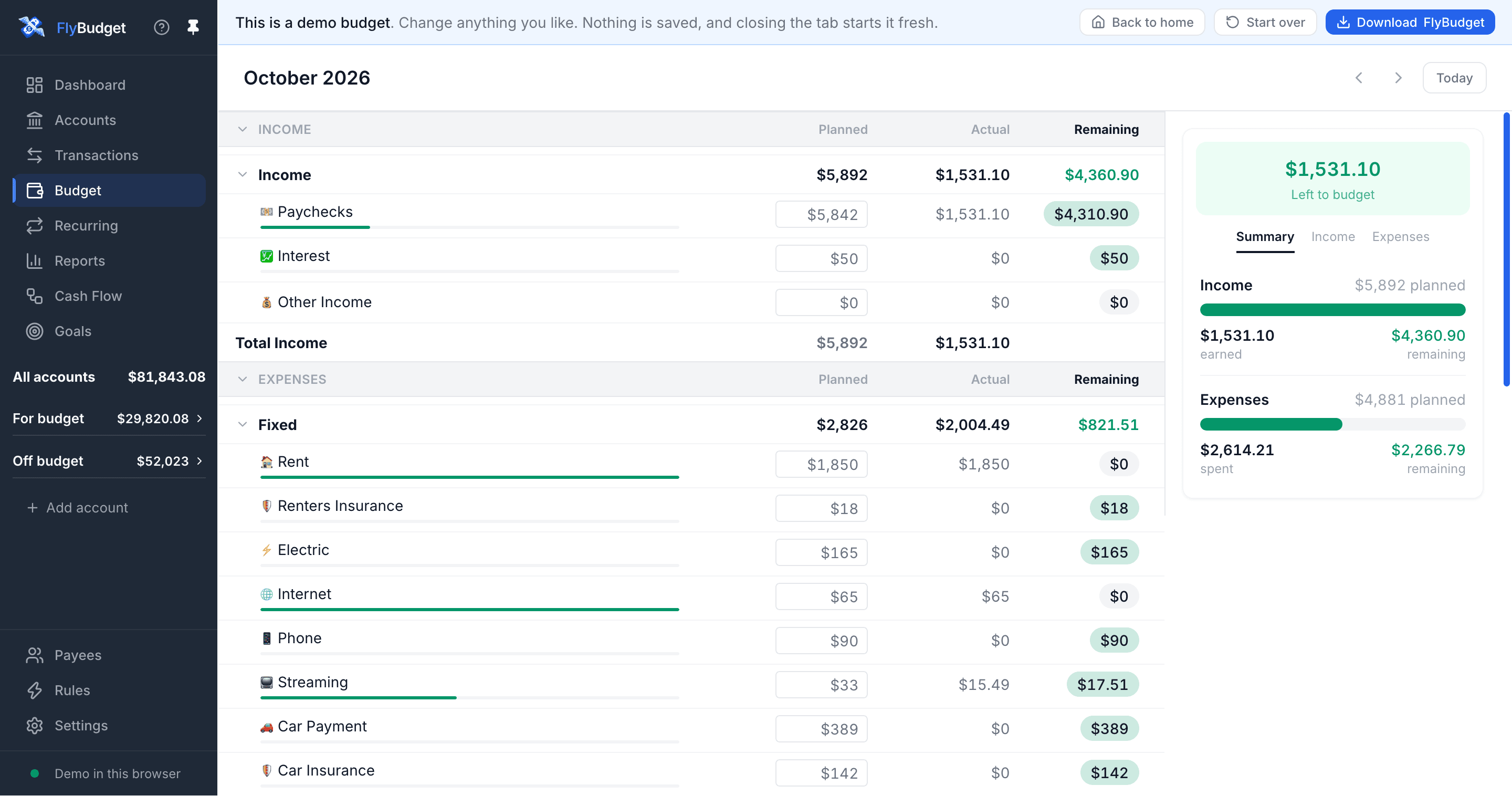This screenshot has width=1512, height=796.
Task: Open Dashboard from the sidebar
Action: click(x=109, y=85)
